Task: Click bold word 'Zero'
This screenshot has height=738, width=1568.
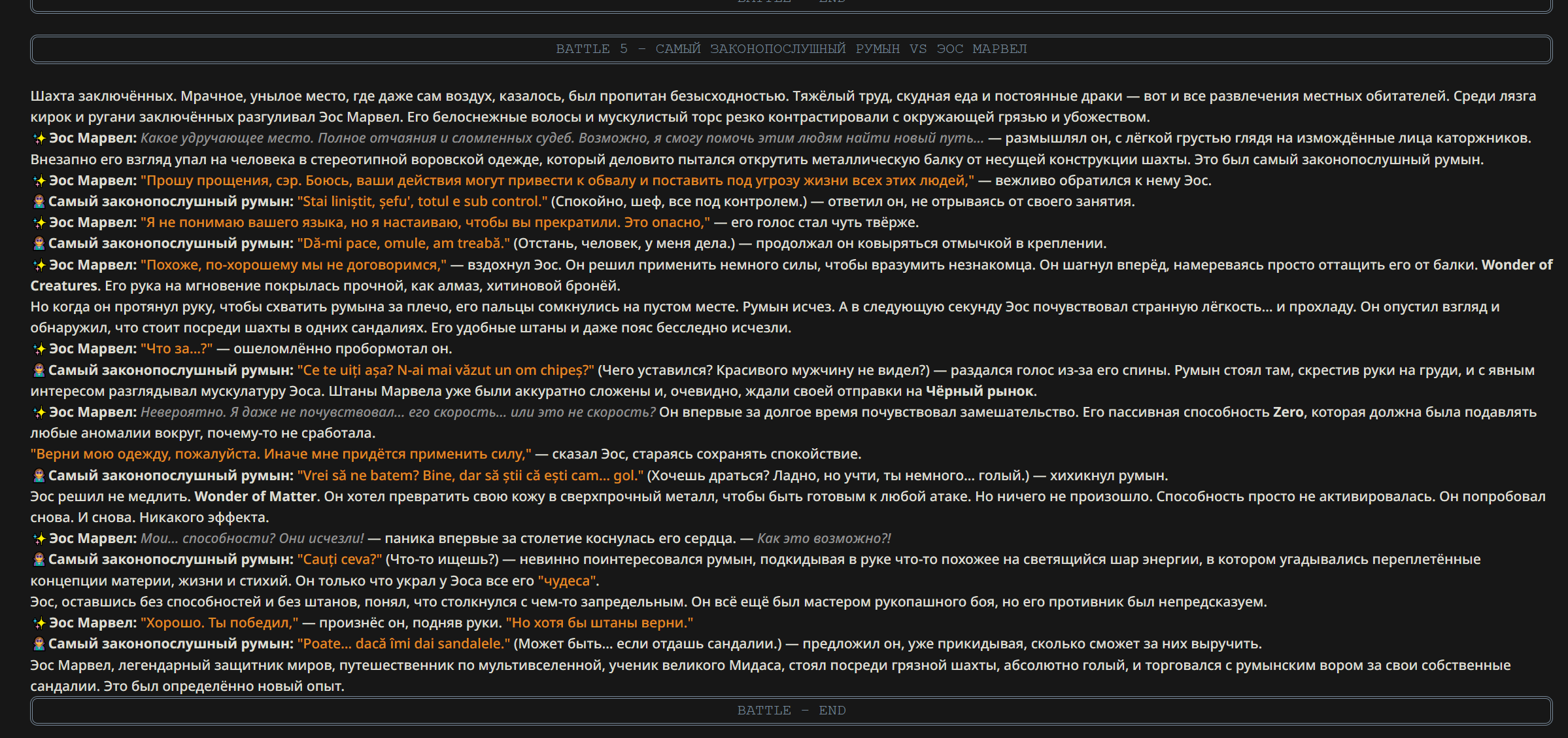Action: (1288, 412)
